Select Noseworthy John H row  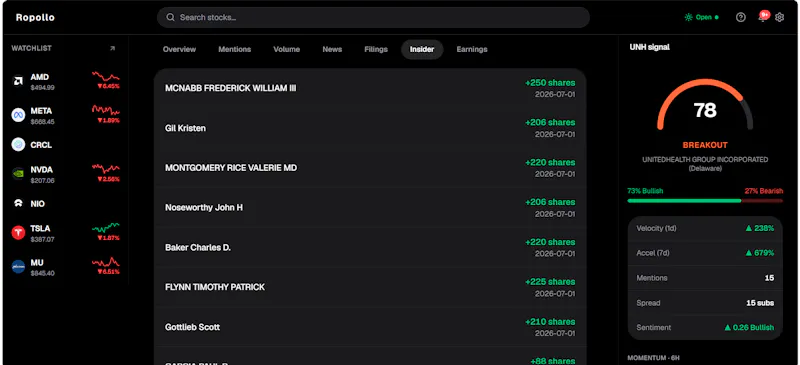pos(370,208)
